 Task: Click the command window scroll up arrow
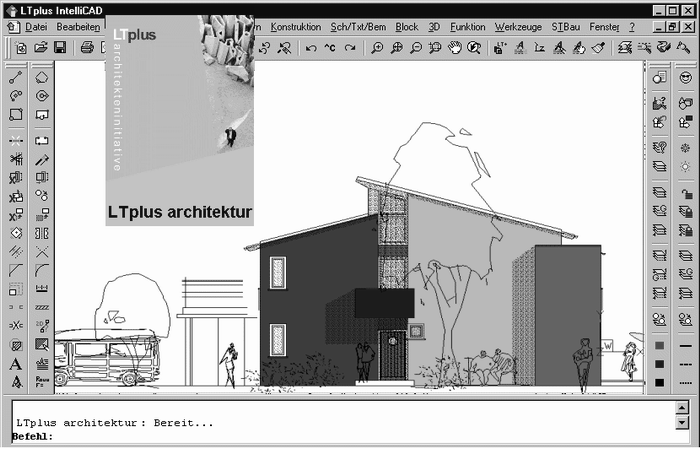[x=682, y=407]
